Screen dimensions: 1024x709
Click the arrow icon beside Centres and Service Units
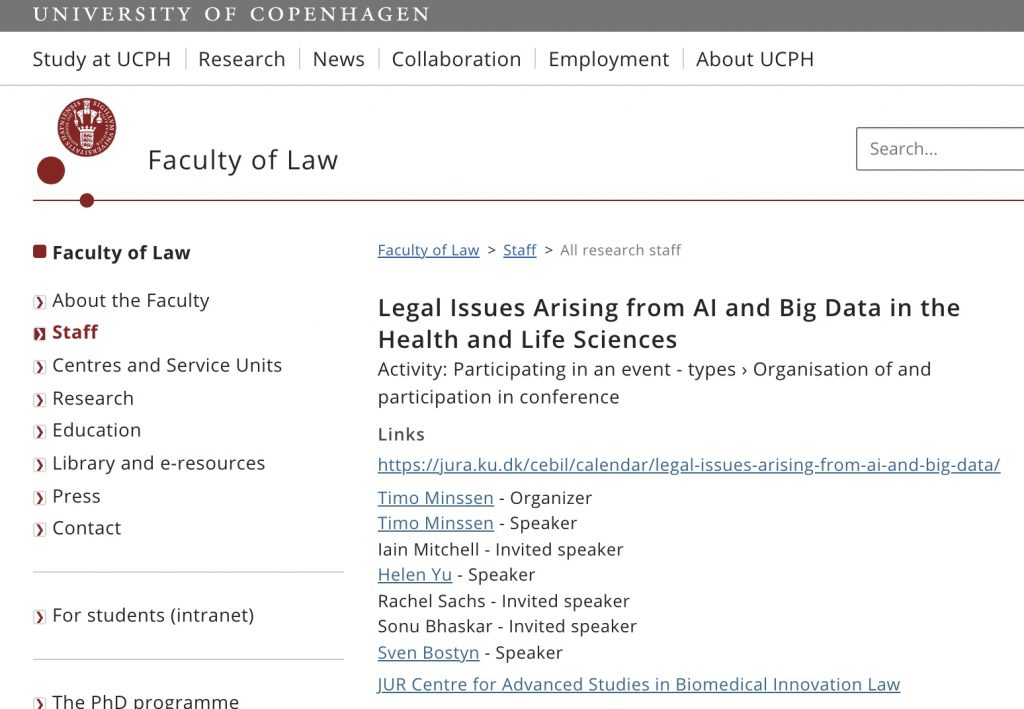(40, 367)
